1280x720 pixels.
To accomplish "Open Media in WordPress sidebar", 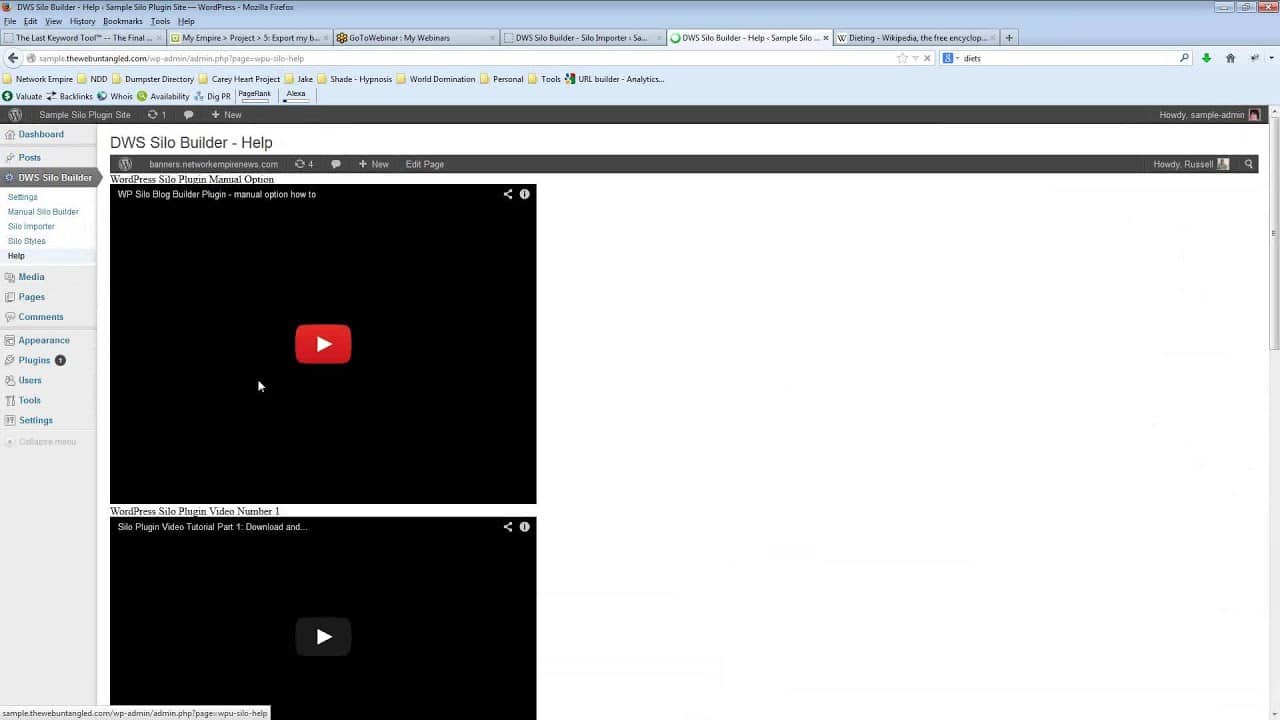I will click(31, 277).
